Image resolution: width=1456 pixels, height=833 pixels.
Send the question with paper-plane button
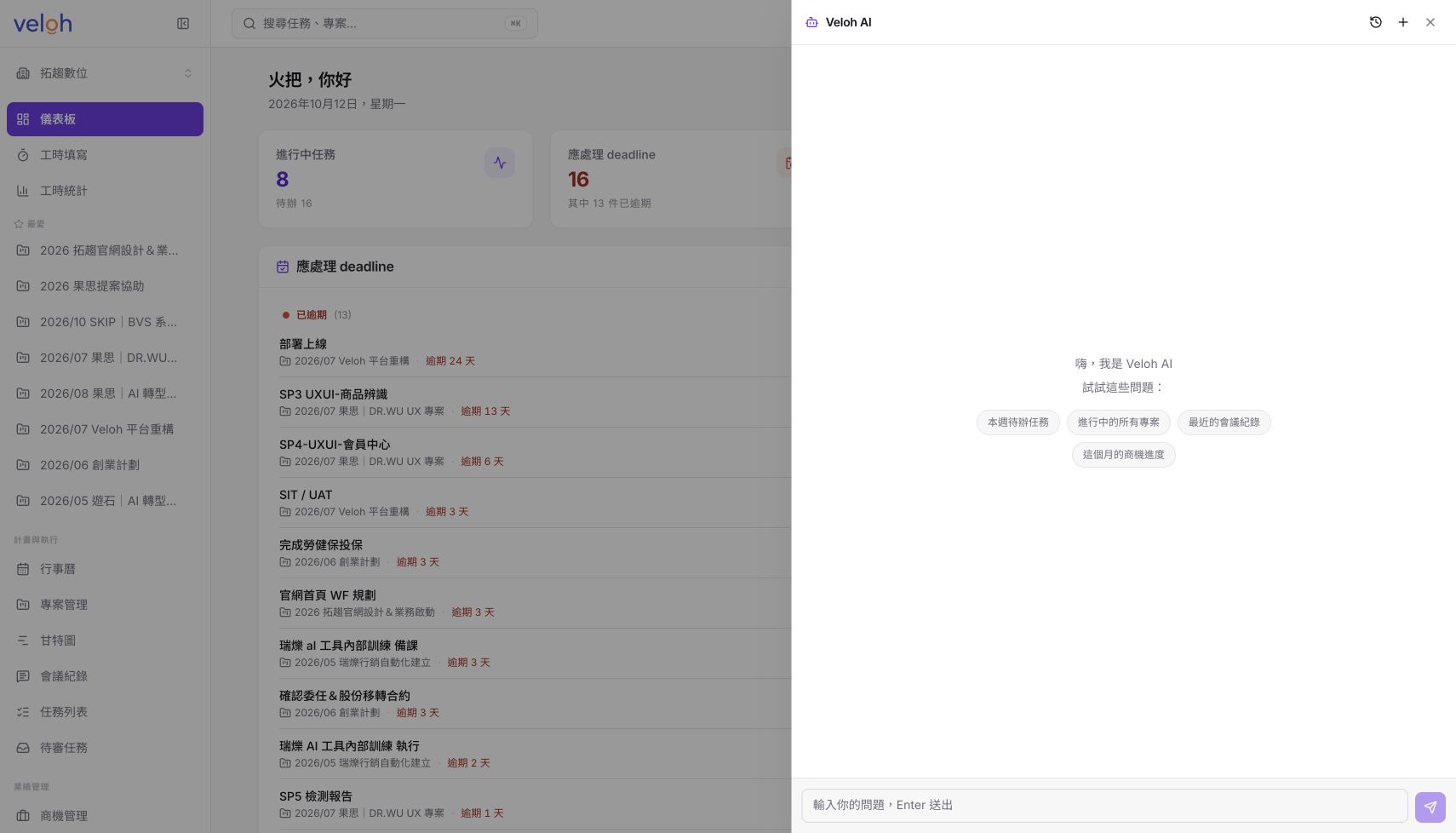pos(1430,807)
